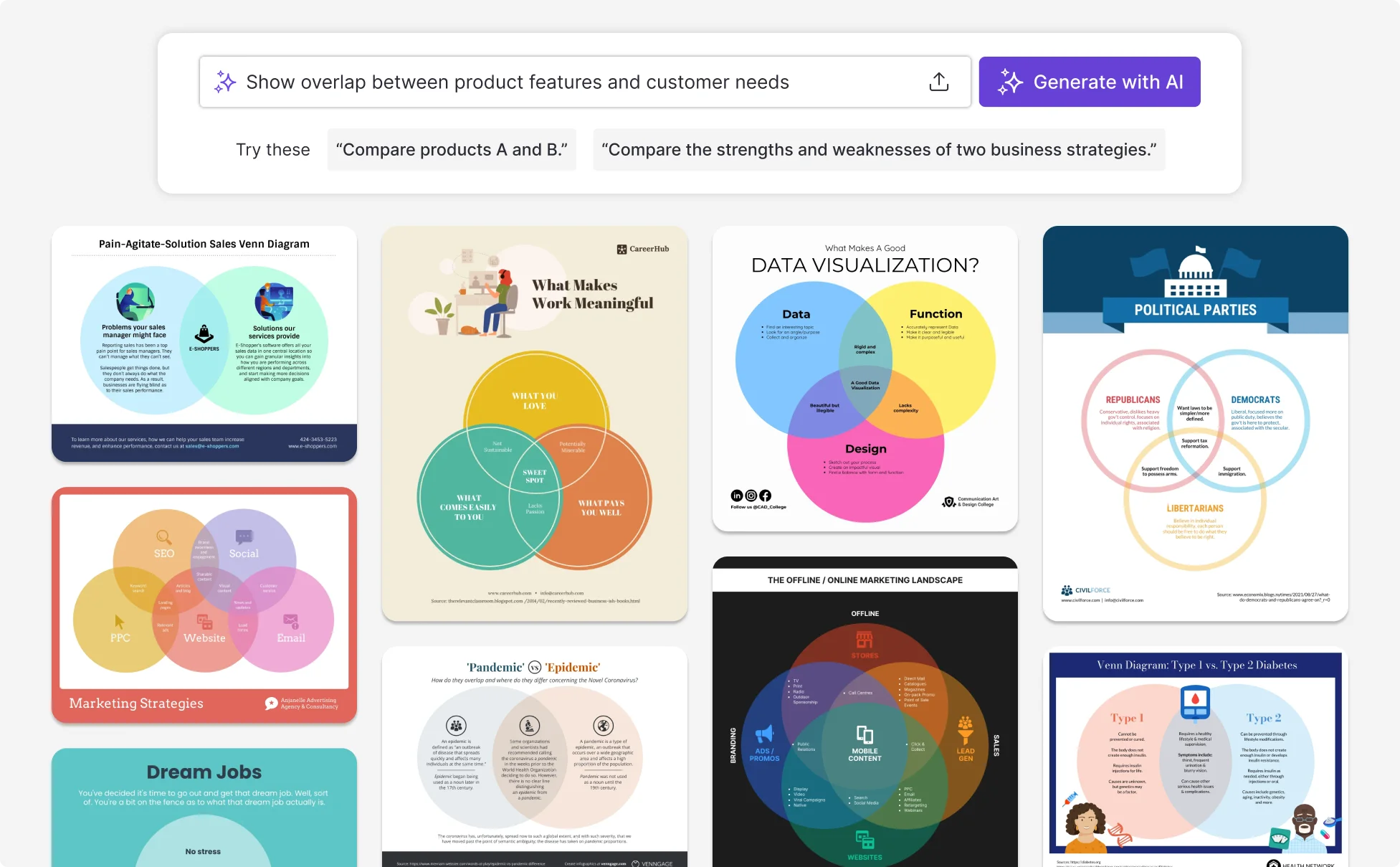Click the Generate with AI button
The height and width of the screenshot is (867, 1400).
[x=1089, y=82]
